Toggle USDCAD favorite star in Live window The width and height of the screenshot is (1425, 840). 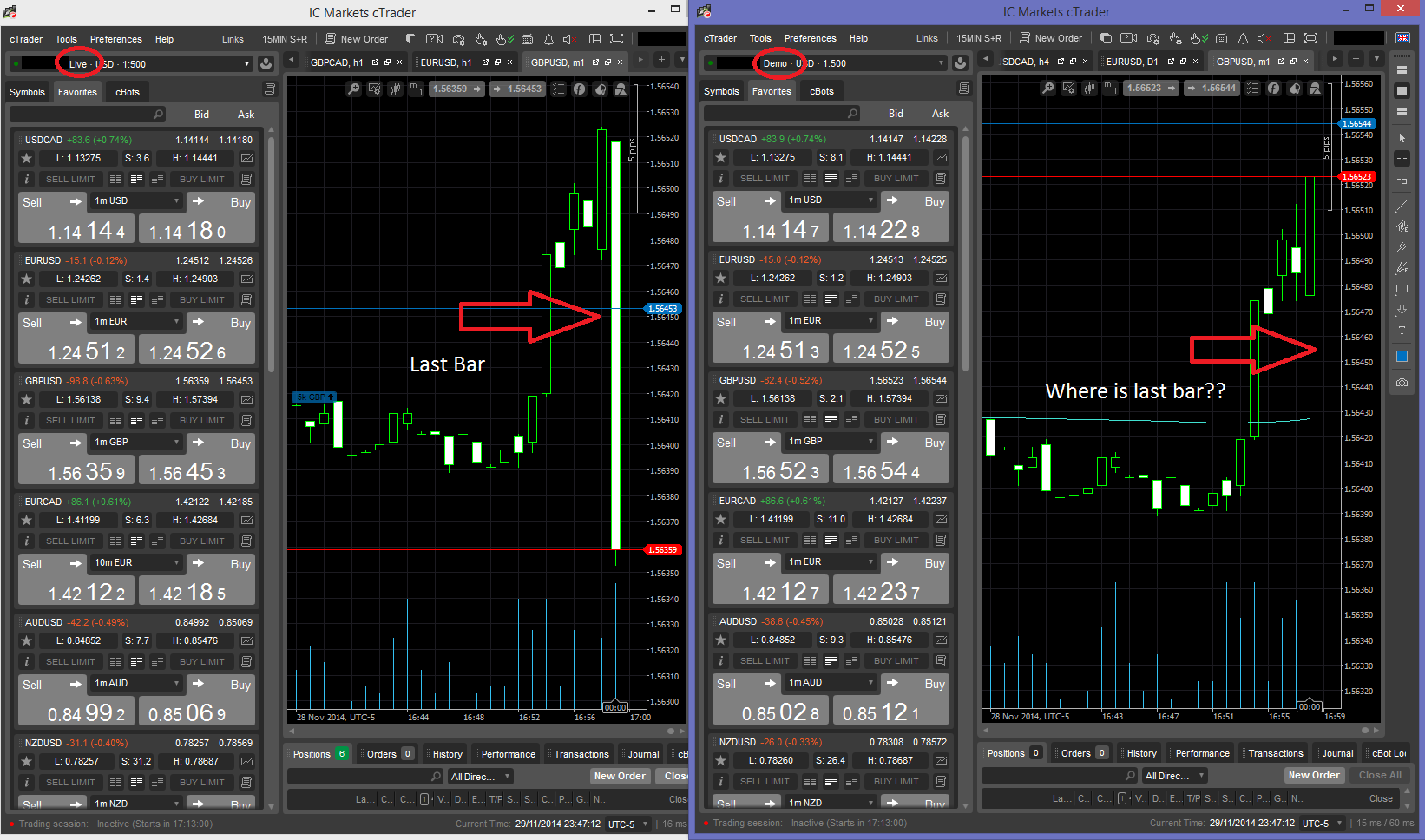coord(27,158)
